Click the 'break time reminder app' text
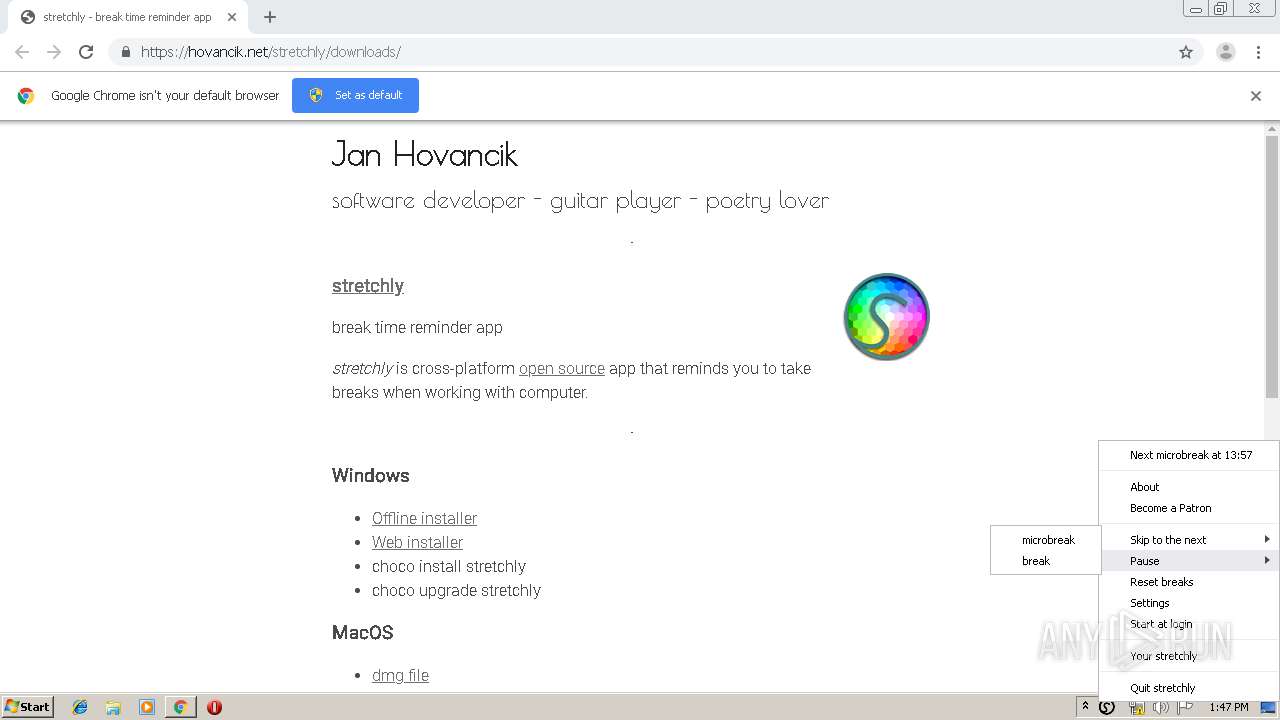This screenshot has width=1280, height=720. pos(417,327)
